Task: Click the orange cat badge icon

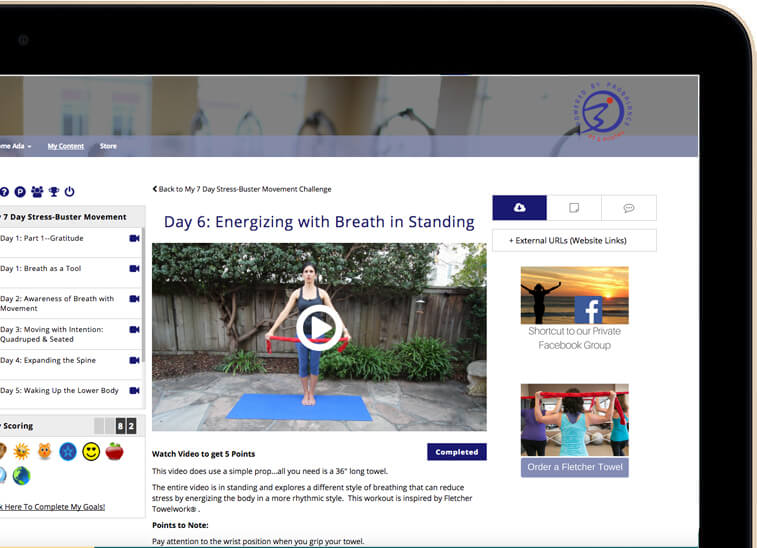Action: 44,451
